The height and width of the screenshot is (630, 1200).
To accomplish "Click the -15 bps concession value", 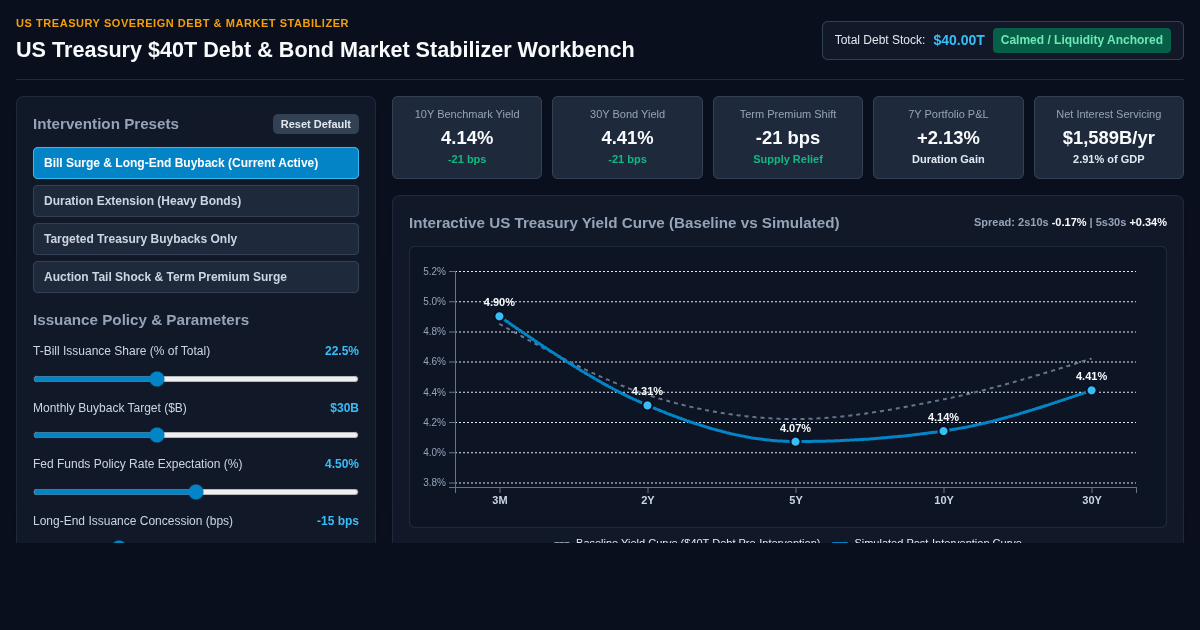I will (x=338, y=521).
